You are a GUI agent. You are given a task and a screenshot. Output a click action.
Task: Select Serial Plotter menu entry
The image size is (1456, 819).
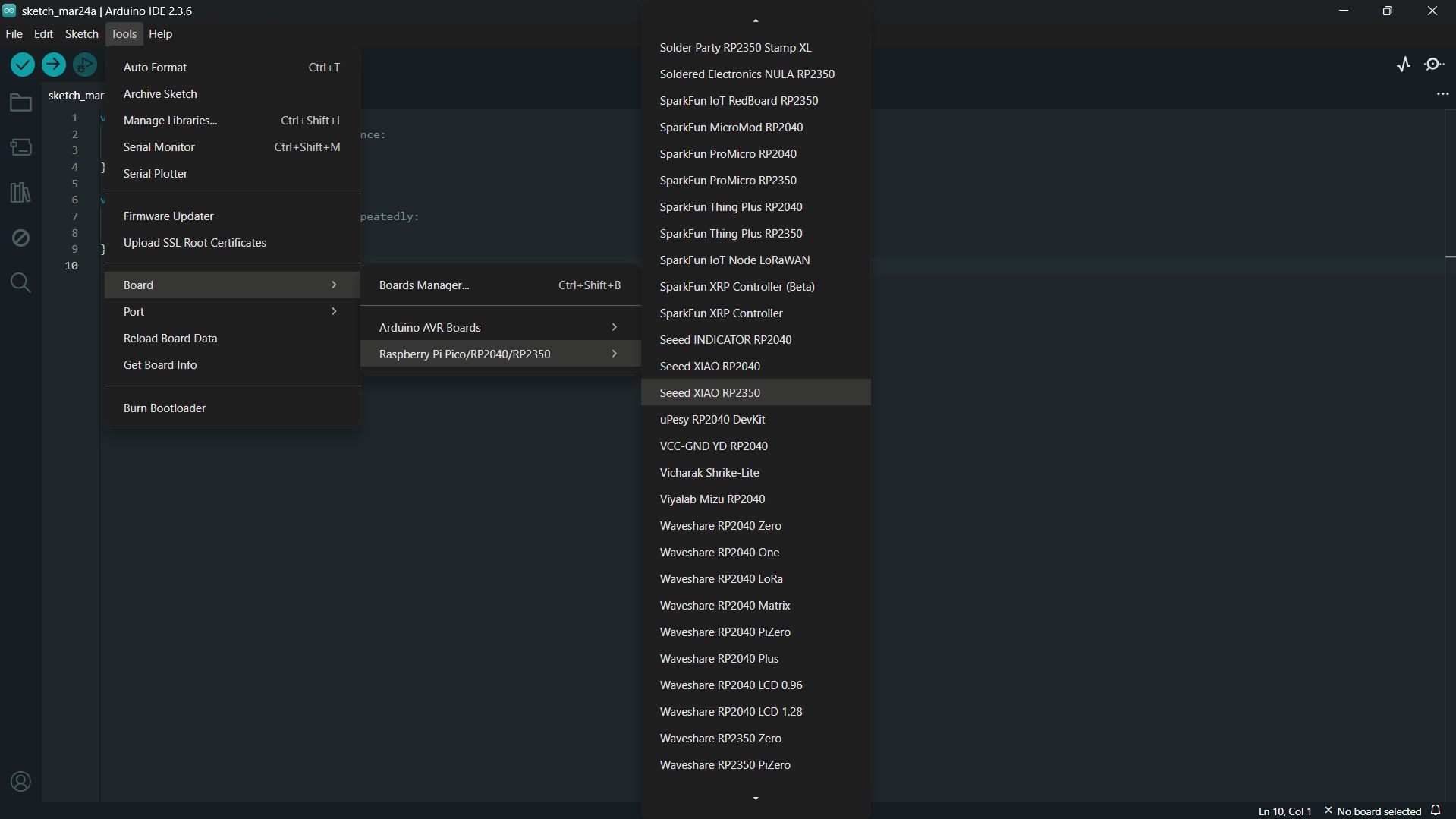pos(232,174)
